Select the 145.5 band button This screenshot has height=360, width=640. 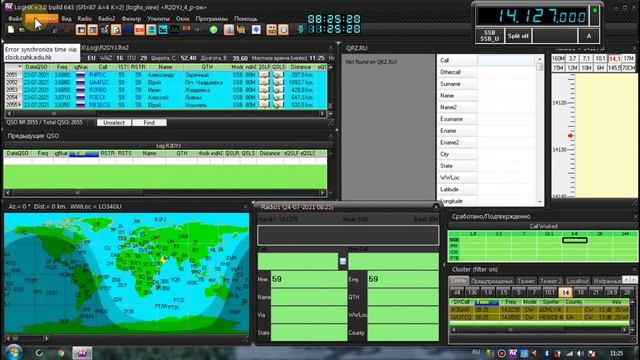(614, 68)
